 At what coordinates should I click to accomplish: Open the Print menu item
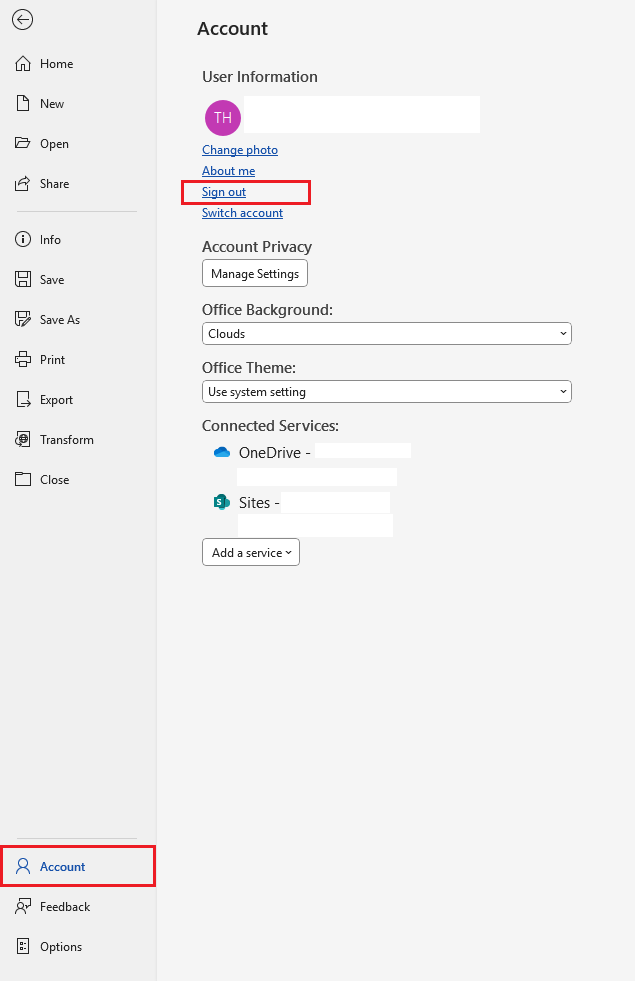tap(20, 359)
